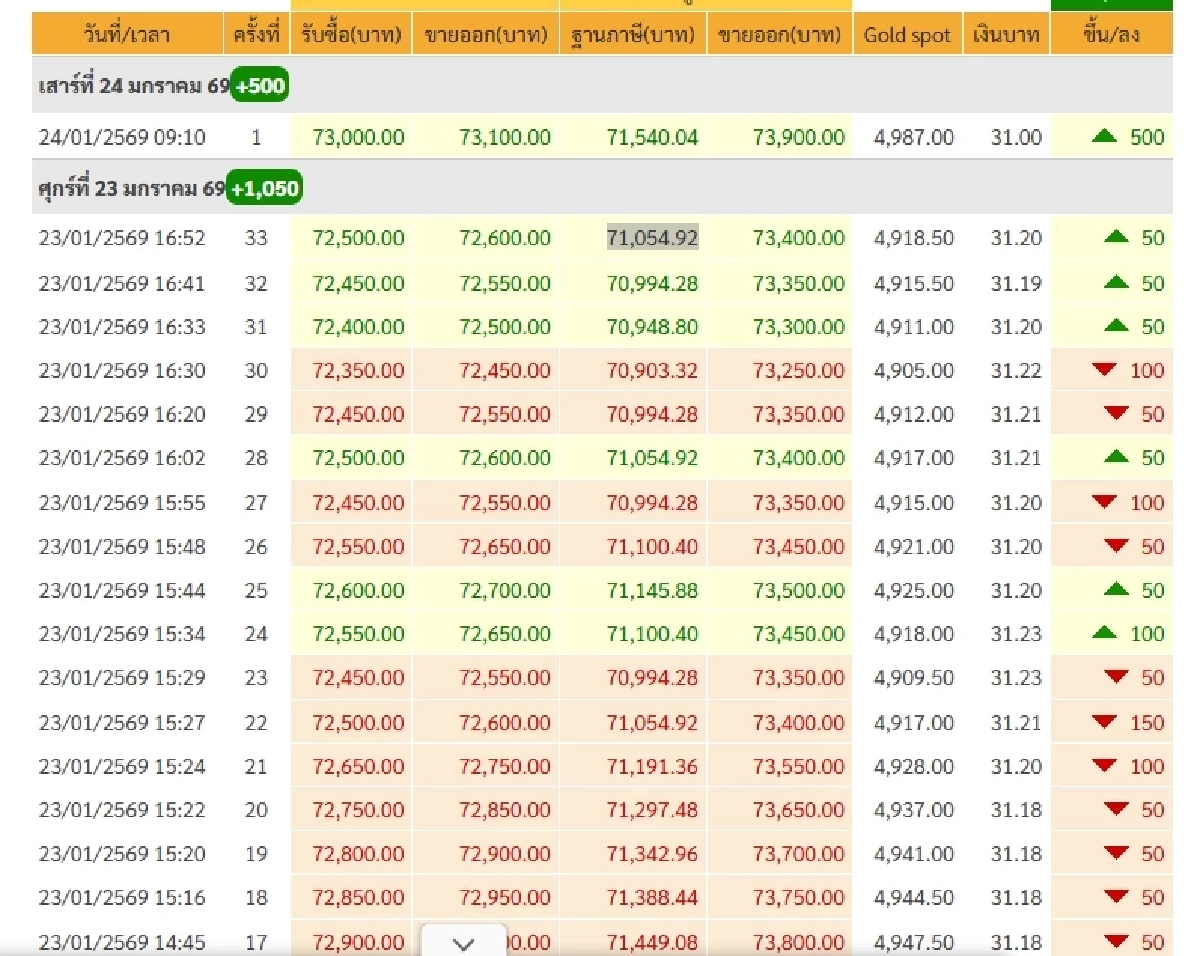Click the red down arrow on the 16:30 row
The height and width of the screenshot is (956, 1200).
(1106, 370)
